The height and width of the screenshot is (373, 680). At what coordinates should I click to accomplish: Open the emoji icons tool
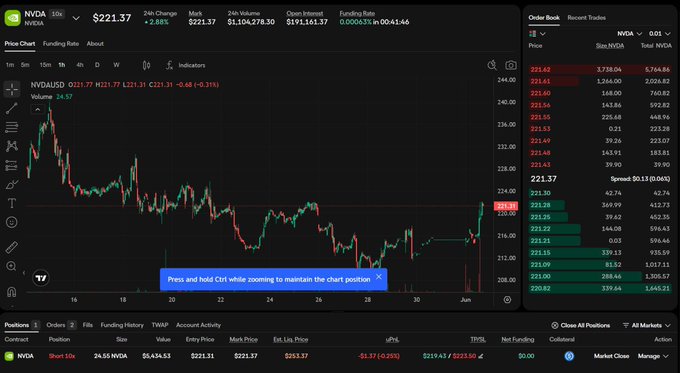tap(12, 222)
